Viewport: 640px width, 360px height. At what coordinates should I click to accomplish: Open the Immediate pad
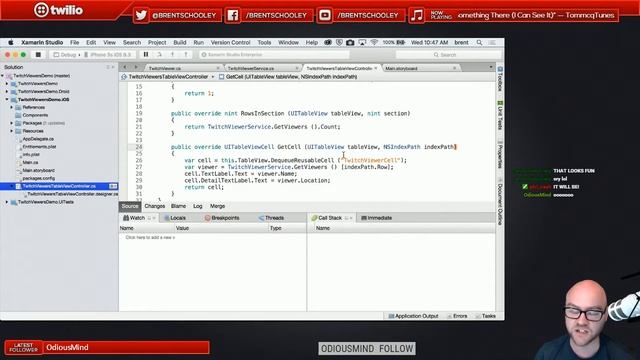pyautogui.click(x=376, y=218)
